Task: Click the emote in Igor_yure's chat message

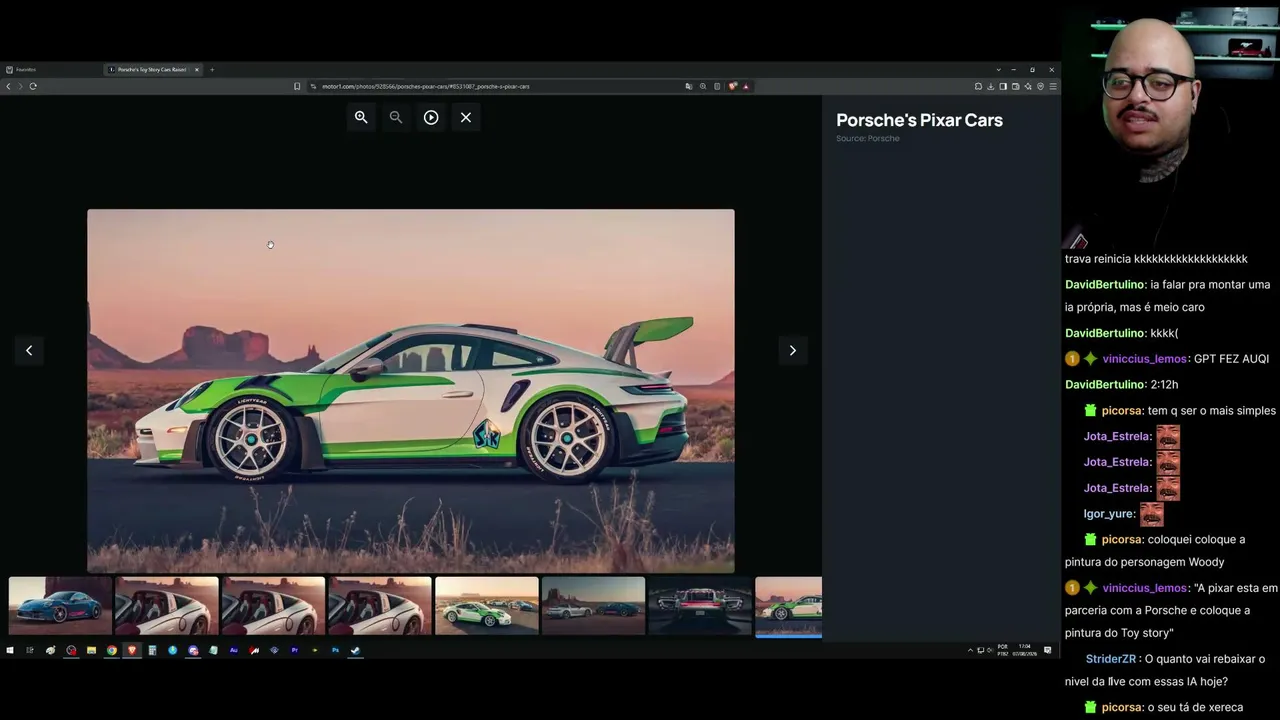Action: coord(1152,514)
